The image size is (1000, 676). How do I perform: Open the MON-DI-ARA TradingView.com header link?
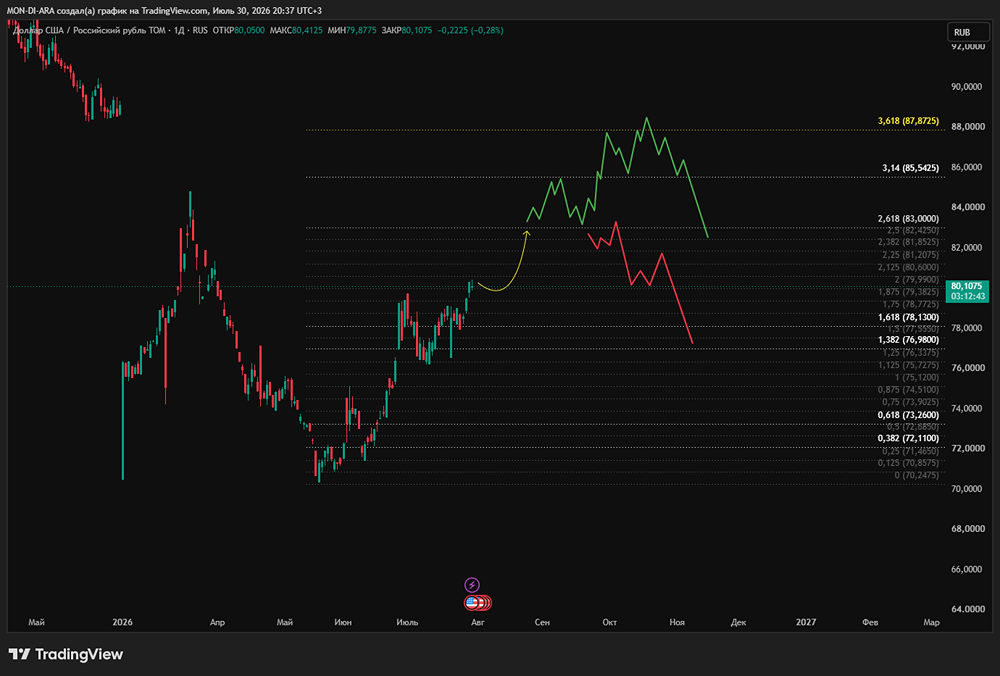click(x=164, y=10)
